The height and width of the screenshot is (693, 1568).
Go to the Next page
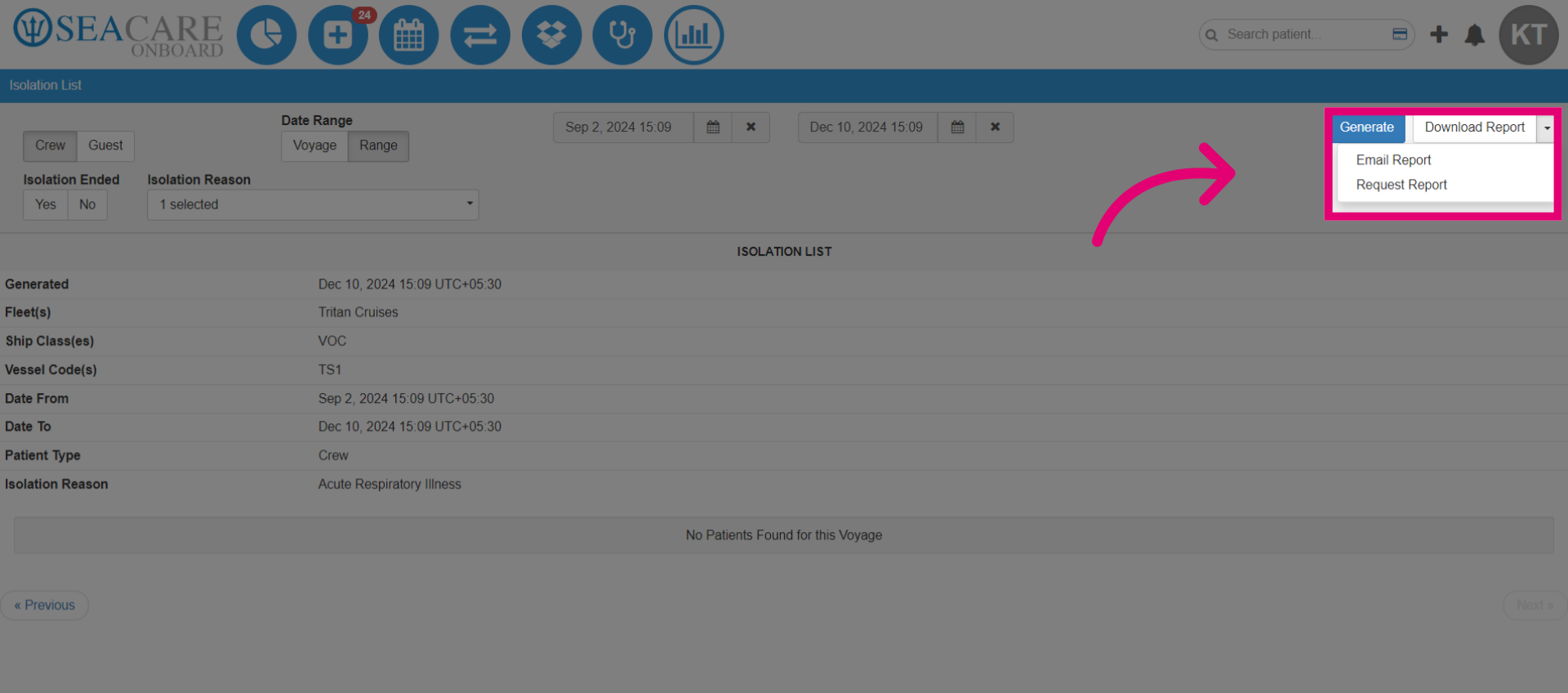pyautogui.click(x=1535, y=606)
